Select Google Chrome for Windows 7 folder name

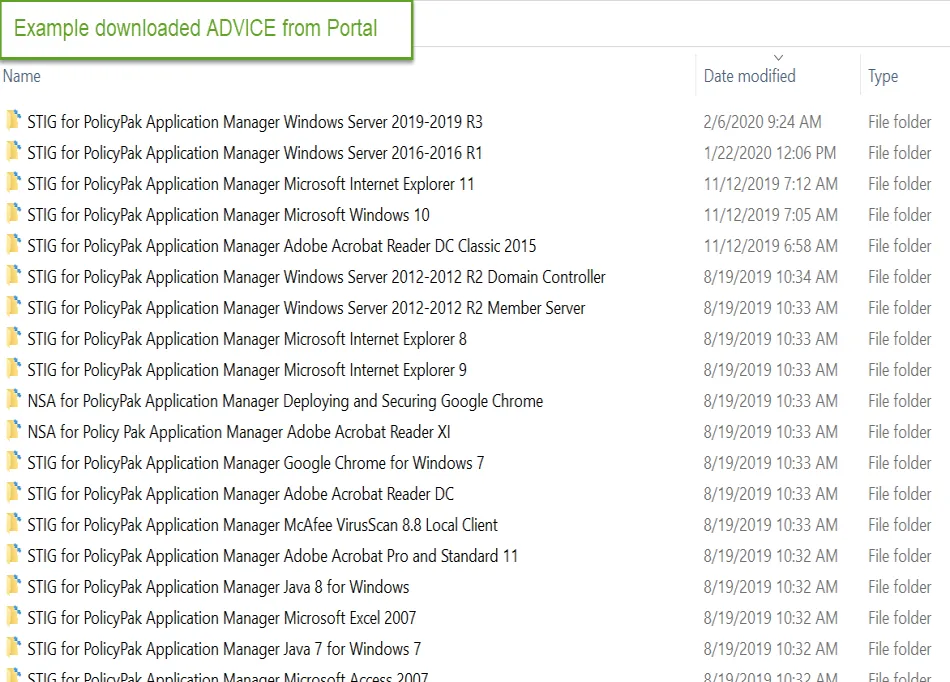[x=256, y=463]
